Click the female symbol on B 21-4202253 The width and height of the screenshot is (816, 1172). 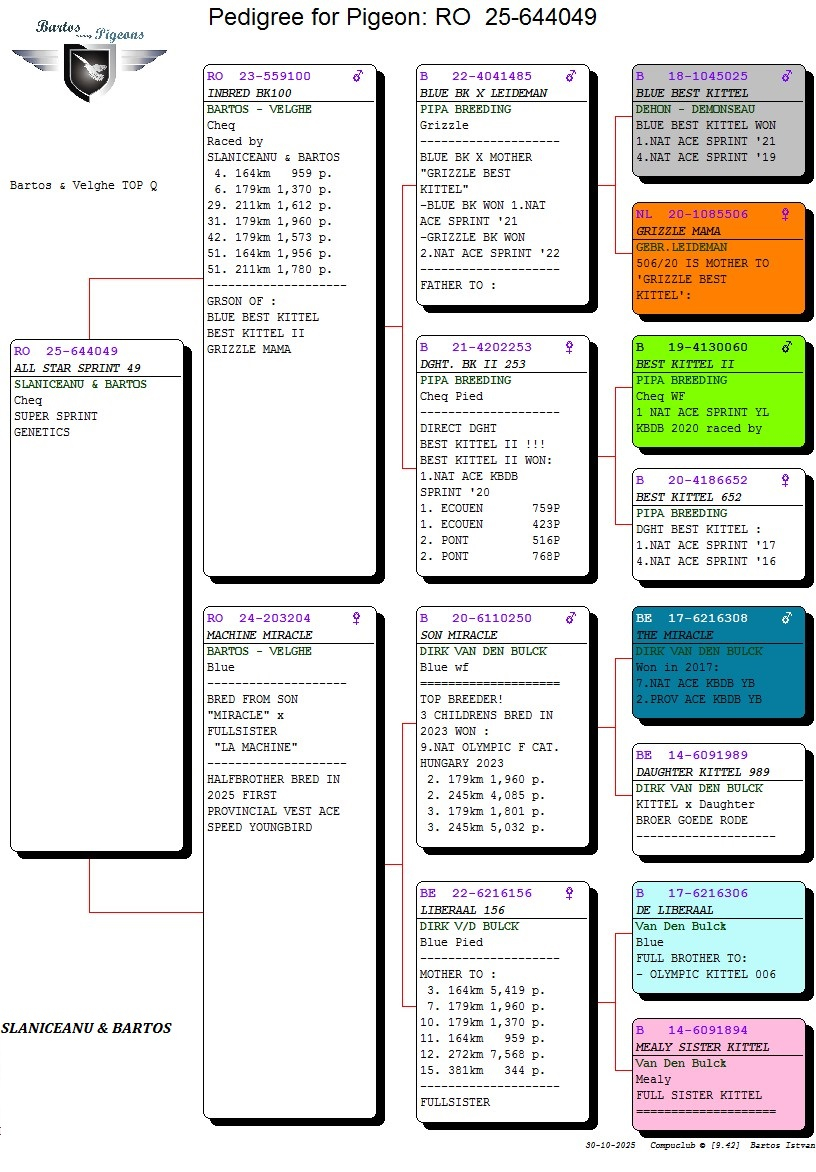[570, 347]
